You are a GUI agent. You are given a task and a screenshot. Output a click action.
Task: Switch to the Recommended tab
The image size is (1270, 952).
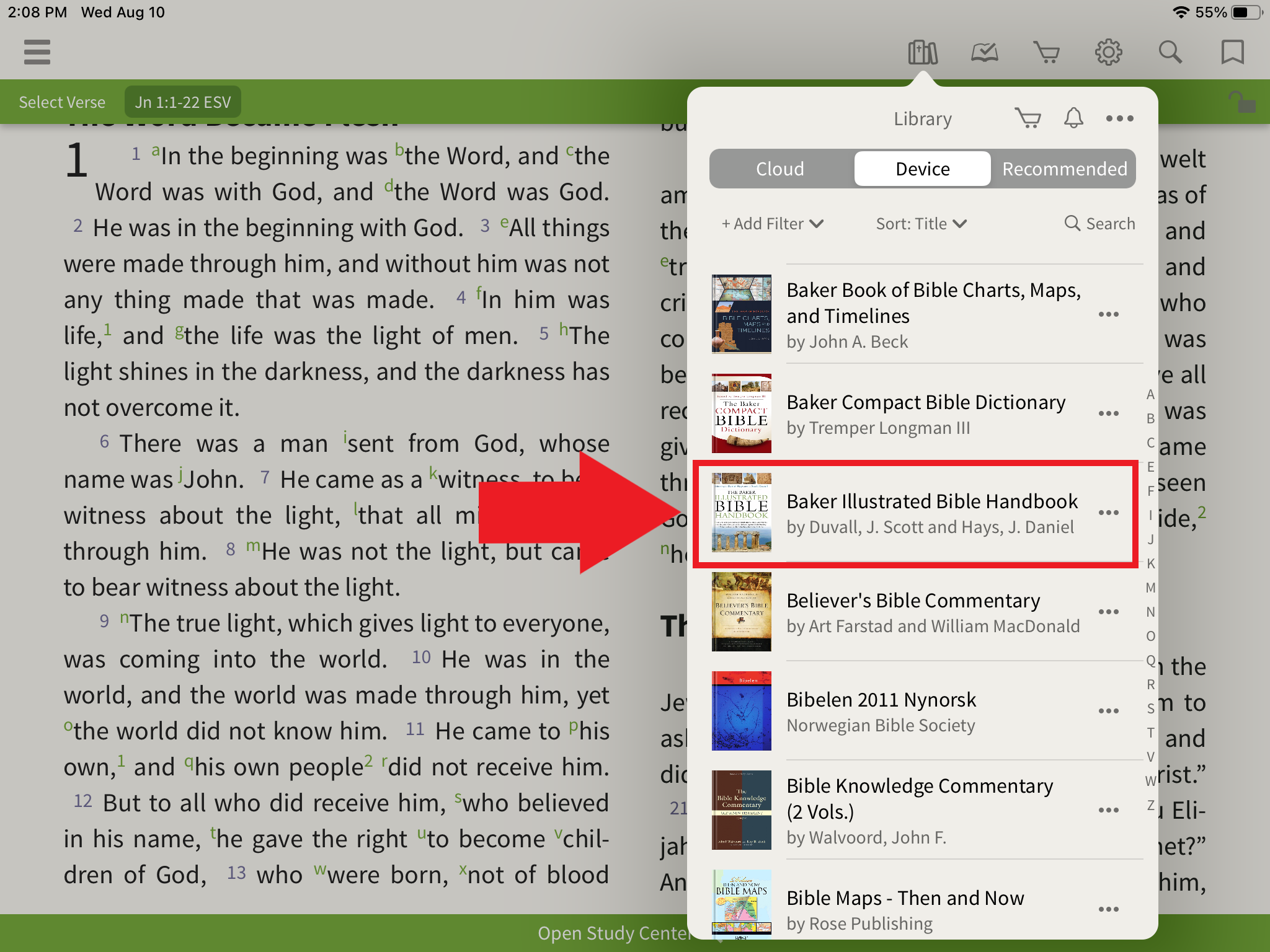(x=1065, y=169)
